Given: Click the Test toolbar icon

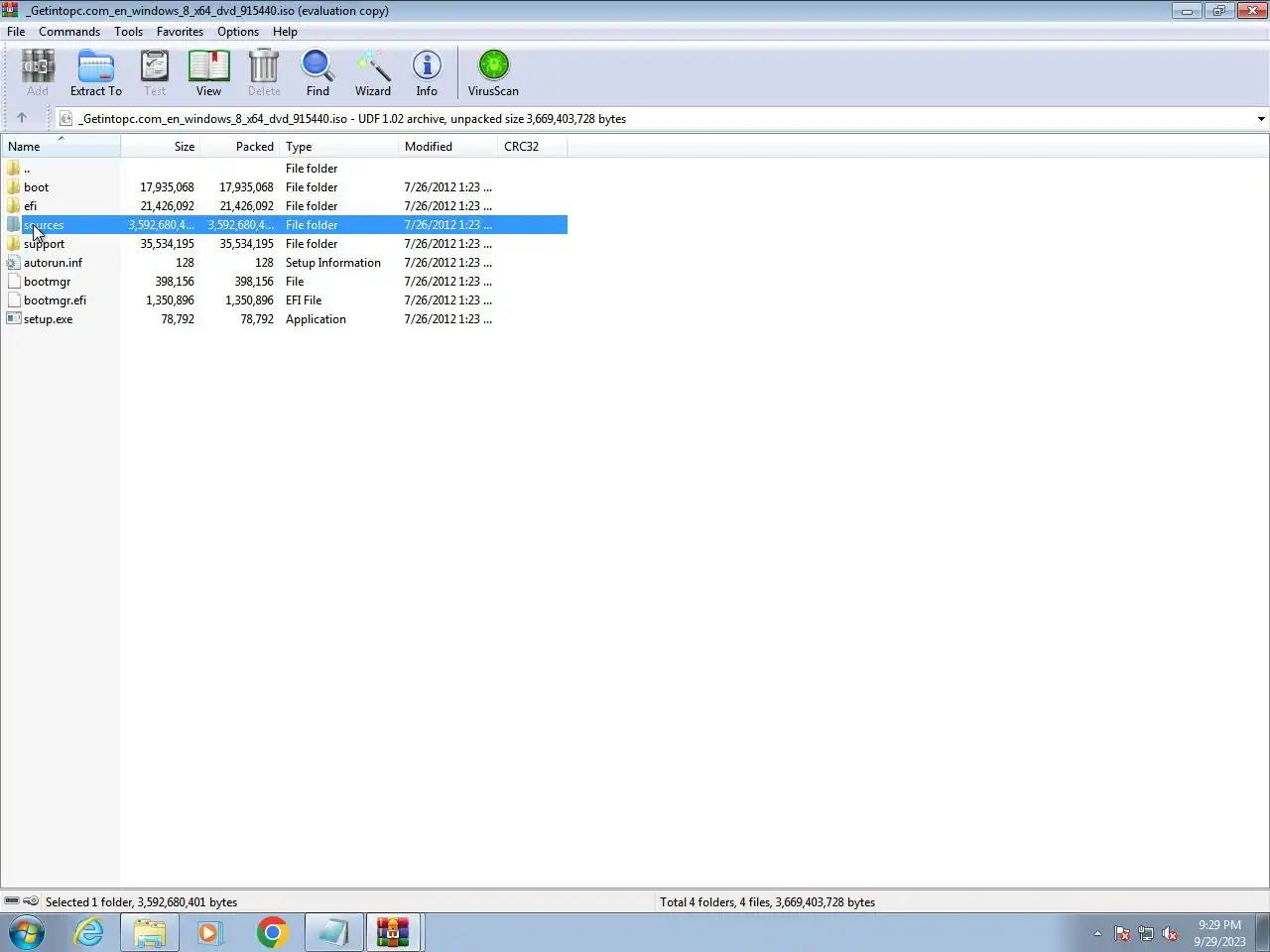Looking at the screenshot, I should click(155, 73).
